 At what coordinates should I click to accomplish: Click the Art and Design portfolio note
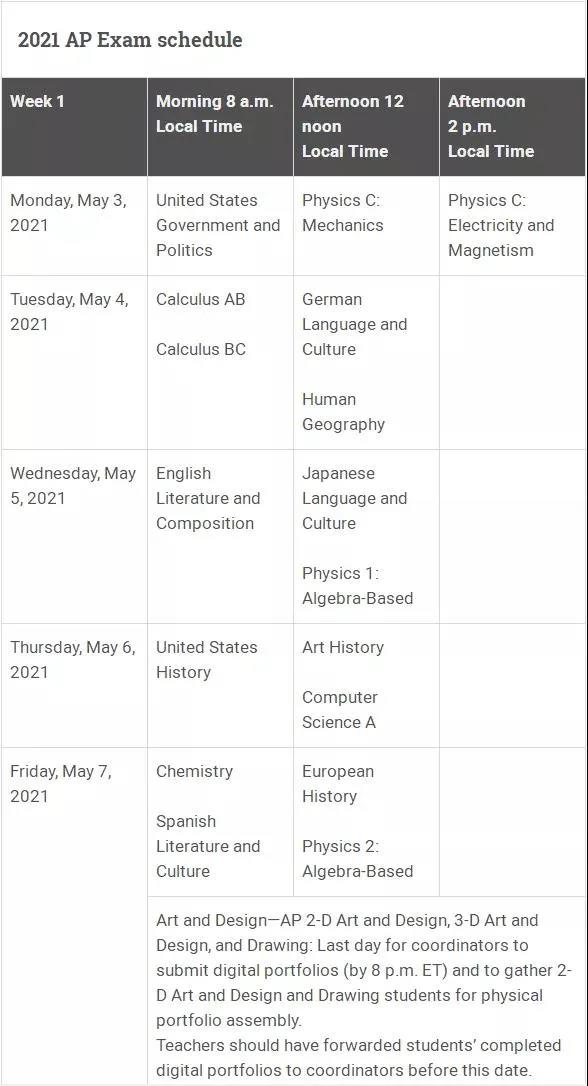(364, 995)
